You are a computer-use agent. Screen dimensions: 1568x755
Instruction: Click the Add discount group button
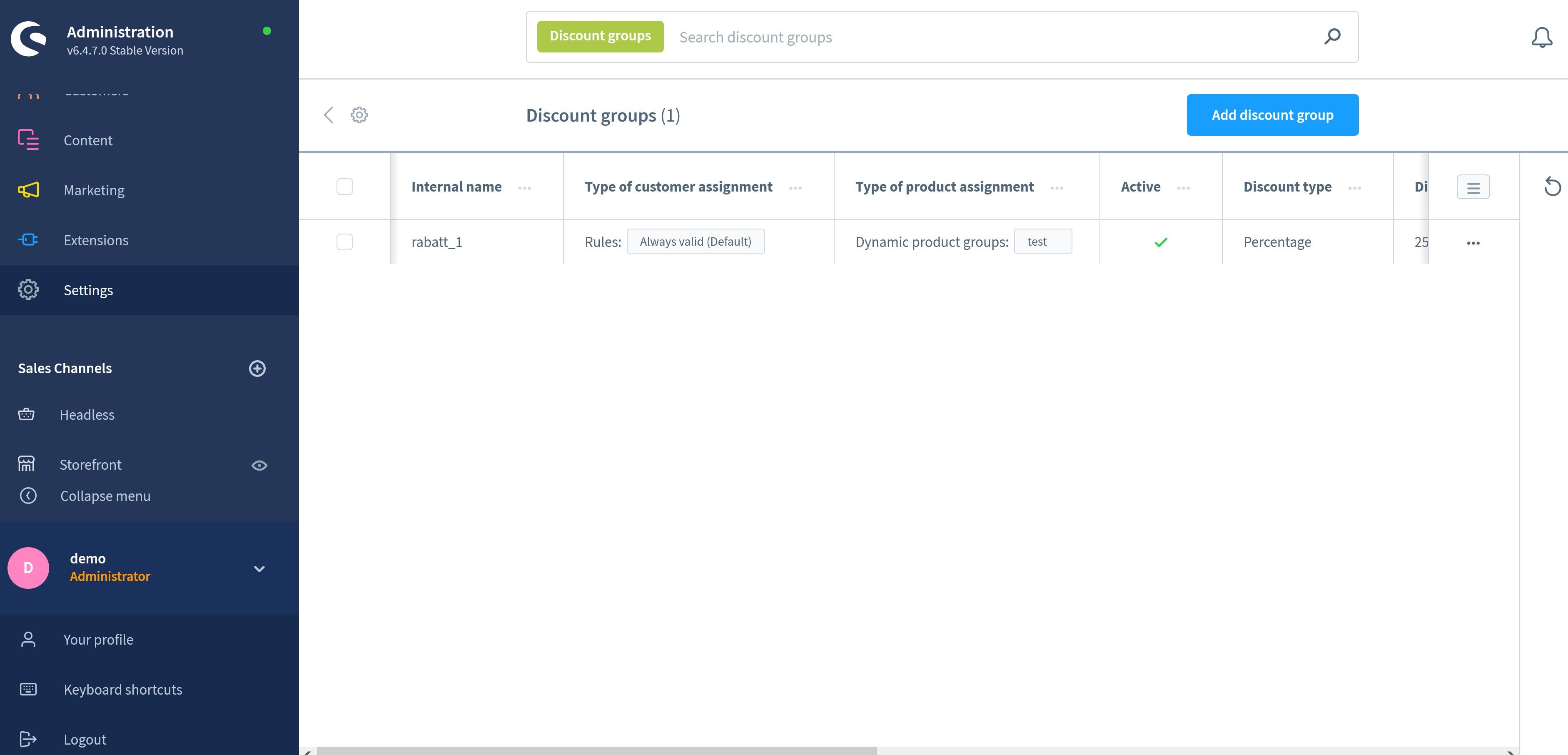click(x=1272, y=114)
